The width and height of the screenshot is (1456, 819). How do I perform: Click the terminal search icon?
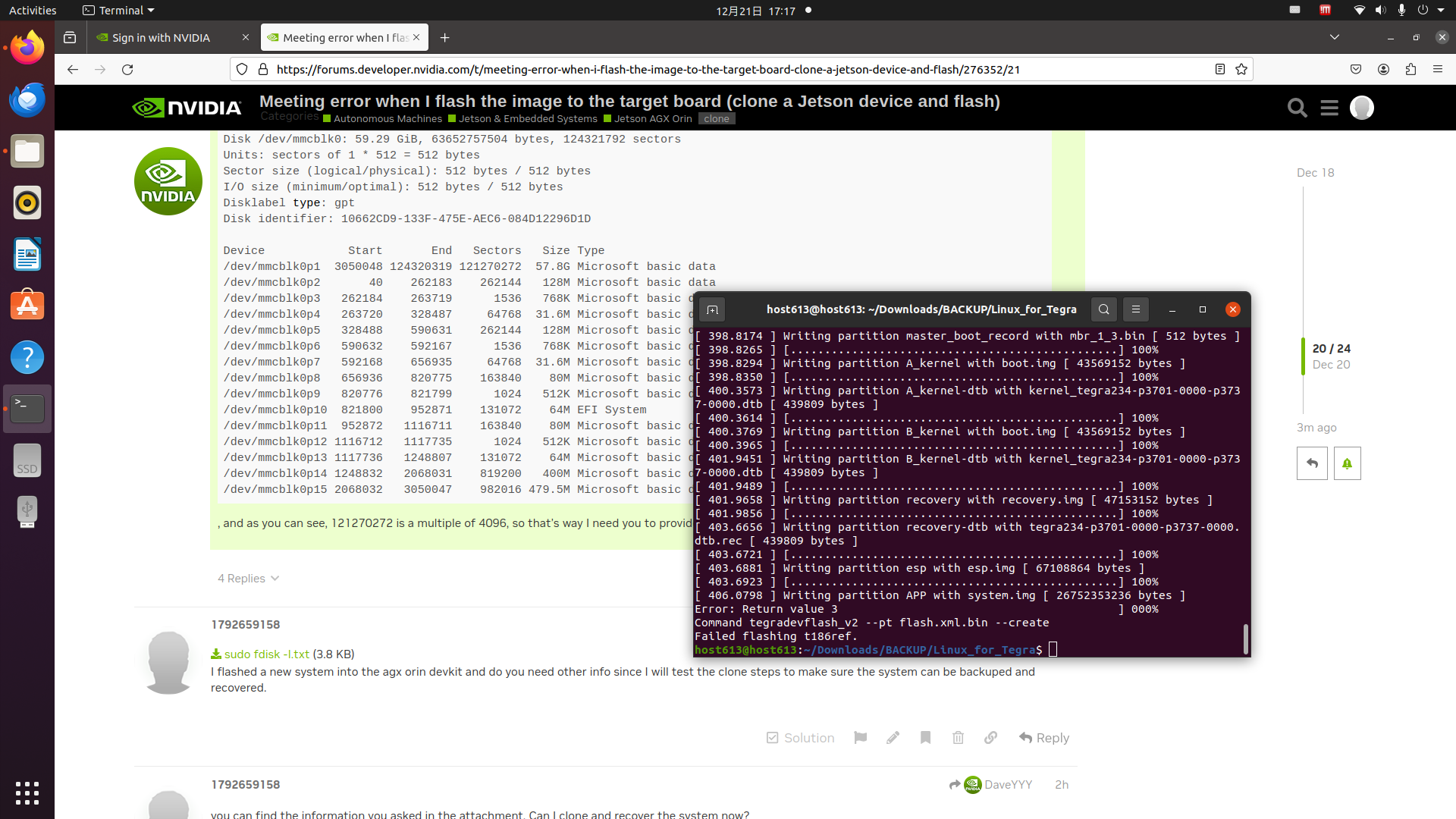click(1103, 309)
